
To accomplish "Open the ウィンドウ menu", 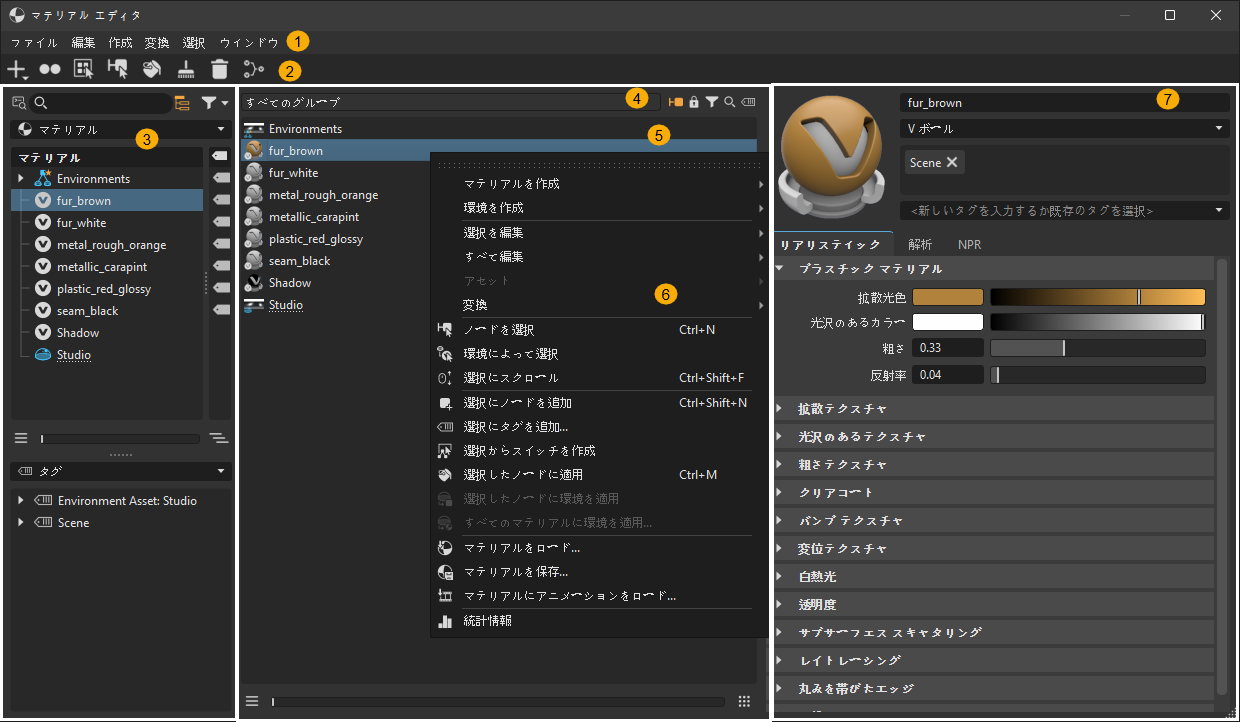I will click(x=249, y=42).
